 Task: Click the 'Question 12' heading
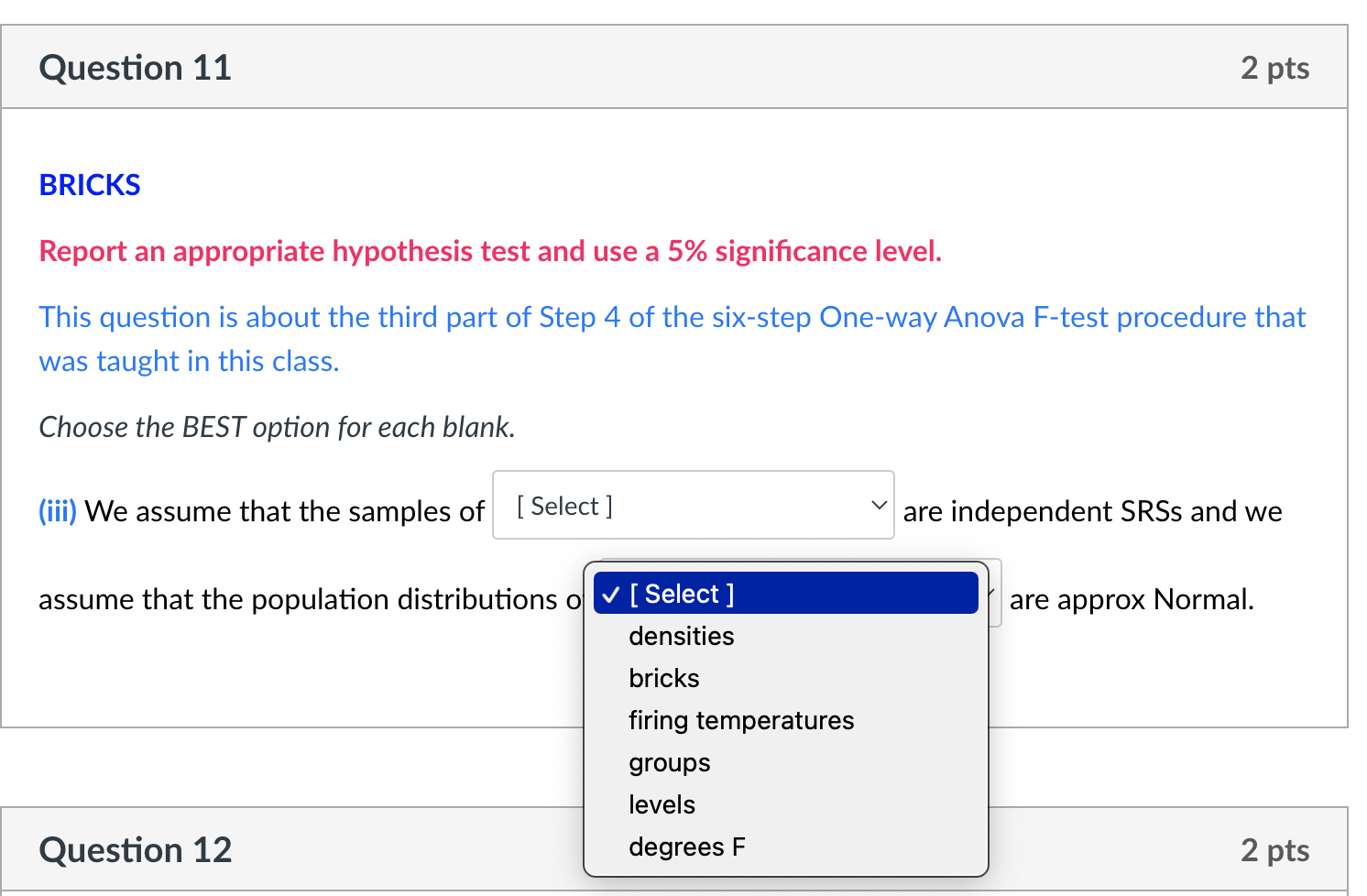click(136, 850)
